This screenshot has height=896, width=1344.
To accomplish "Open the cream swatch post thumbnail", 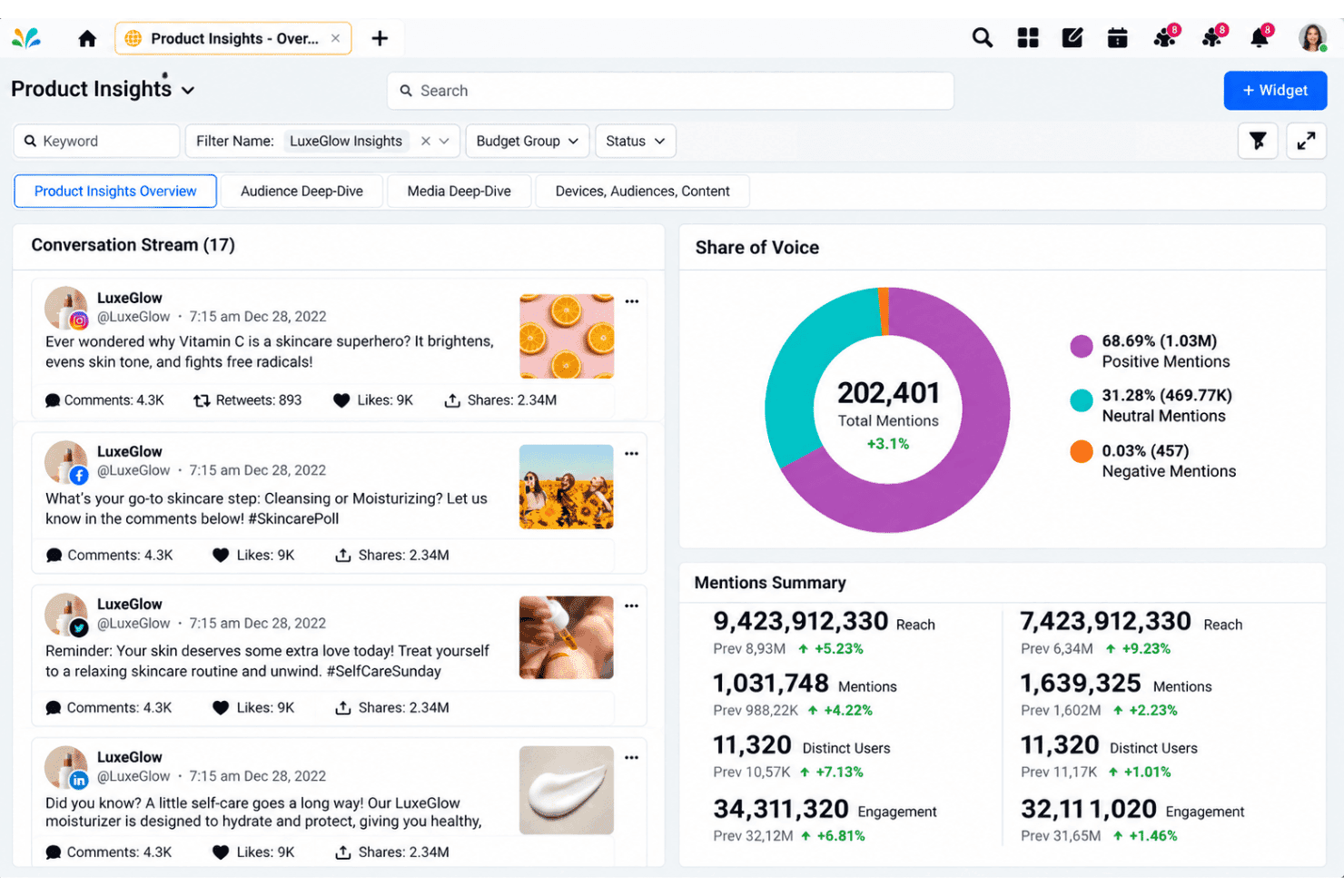I will coord(567,790).
